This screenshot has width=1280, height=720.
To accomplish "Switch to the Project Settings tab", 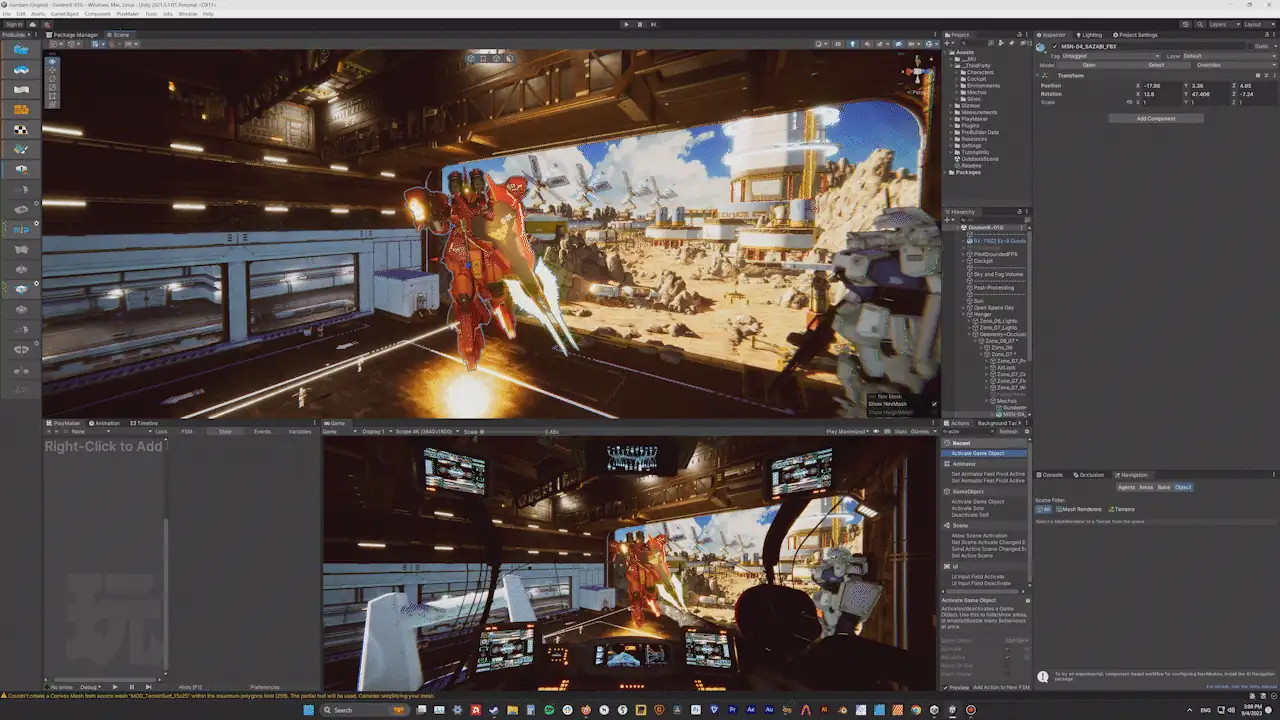I will 1134,35.
